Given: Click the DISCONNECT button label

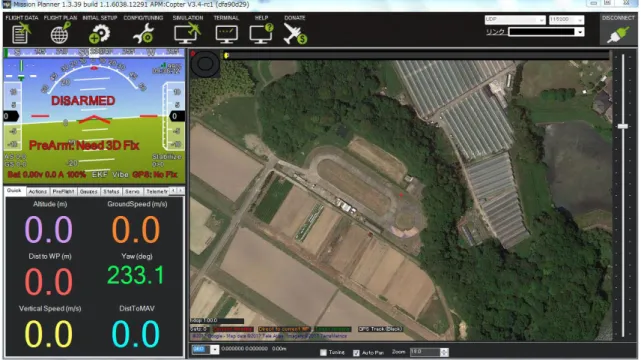Looking at the screenshot, I should pos(618,18).
